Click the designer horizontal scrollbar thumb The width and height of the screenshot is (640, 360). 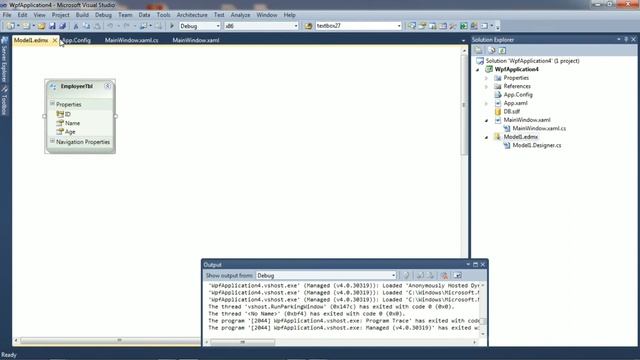119,340
